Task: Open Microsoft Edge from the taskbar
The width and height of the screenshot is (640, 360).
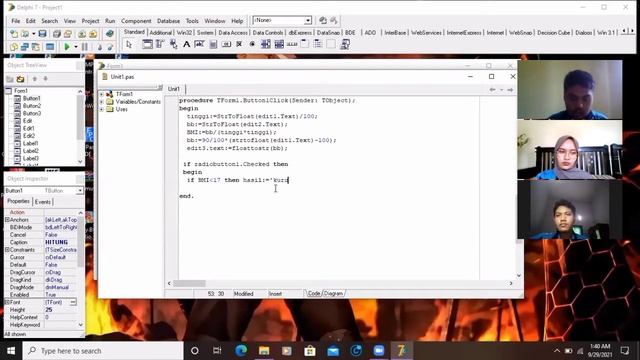Action: pos(241,351)
